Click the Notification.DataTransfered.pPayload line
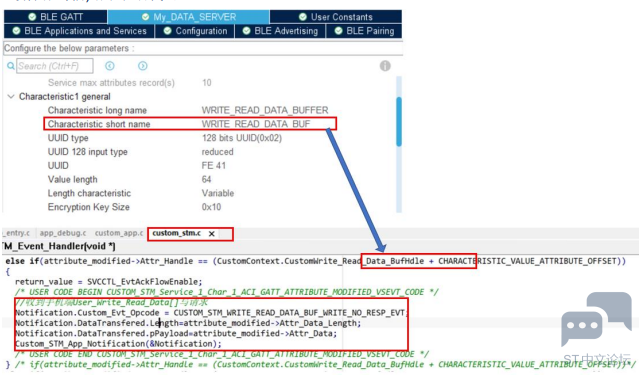 pyautogui.click(x=176, y=333)
